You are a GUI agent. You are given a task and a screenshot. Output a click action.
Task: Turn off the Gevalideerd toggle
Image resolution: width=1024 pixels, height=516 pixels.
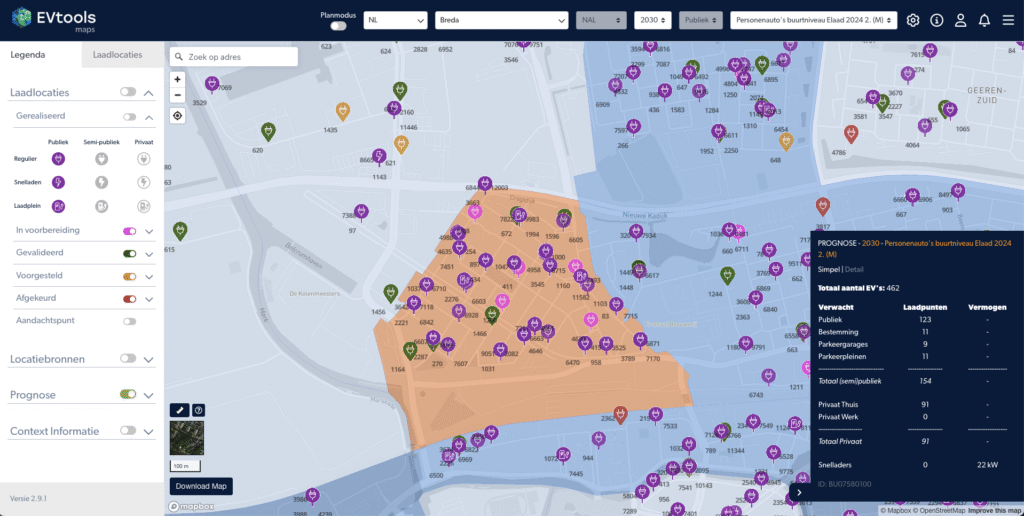[129, 253]
